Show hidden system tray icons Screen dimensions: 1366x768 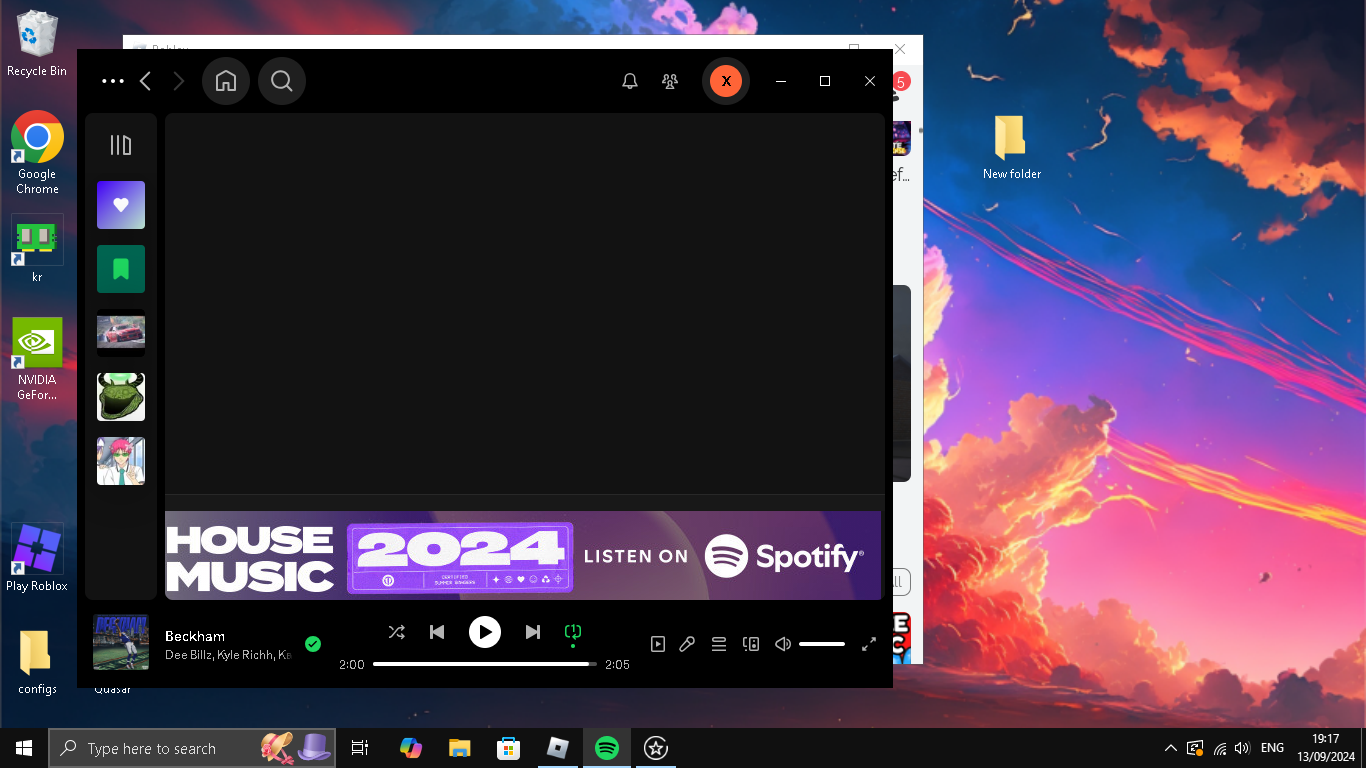pyautogui.click(x=1171, y=748)
